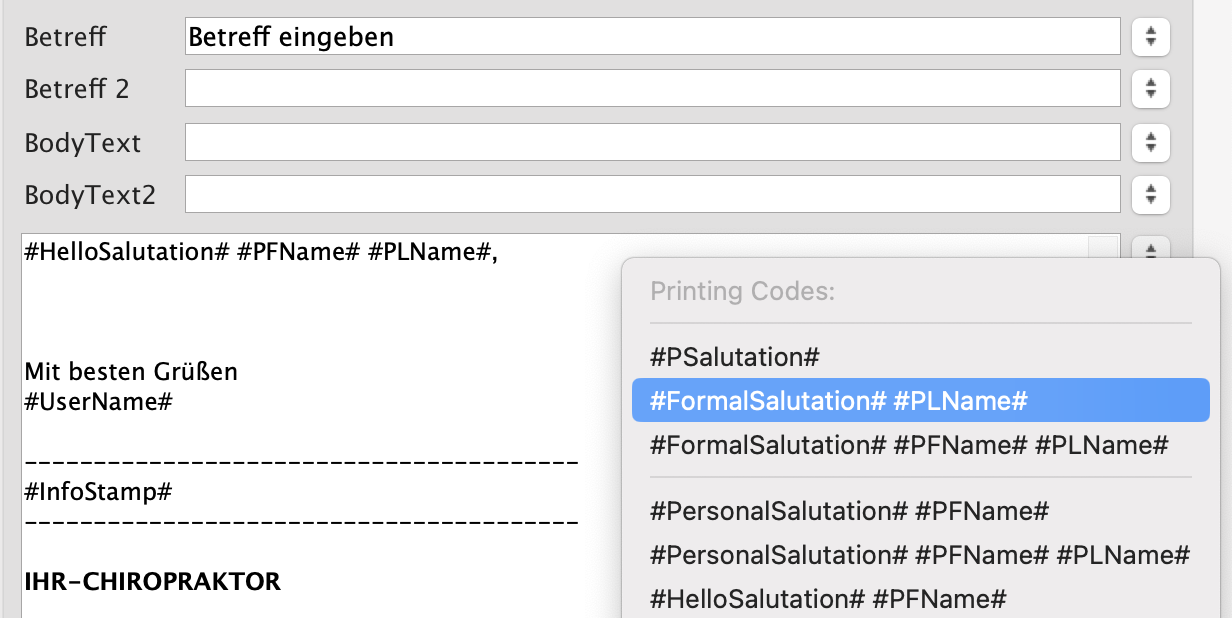Expand the popup arrows next to BodyText2
The image size is (1232, 618).
1151,194
